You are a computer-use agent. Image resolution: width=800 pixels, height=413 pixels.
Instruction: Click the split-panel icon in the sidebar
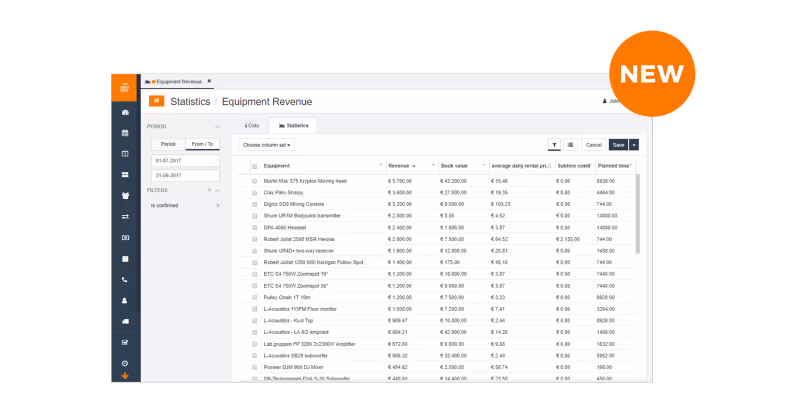click(x=125, y=154)
